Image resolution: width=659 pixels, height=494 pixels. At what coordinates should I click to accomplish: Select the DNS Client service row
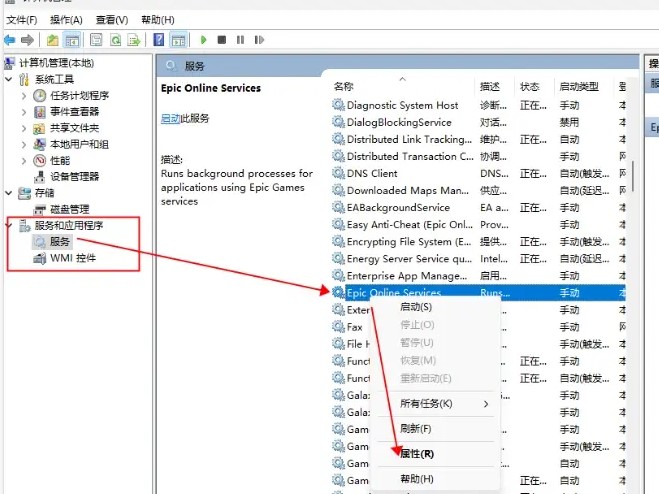coord(372,173)
